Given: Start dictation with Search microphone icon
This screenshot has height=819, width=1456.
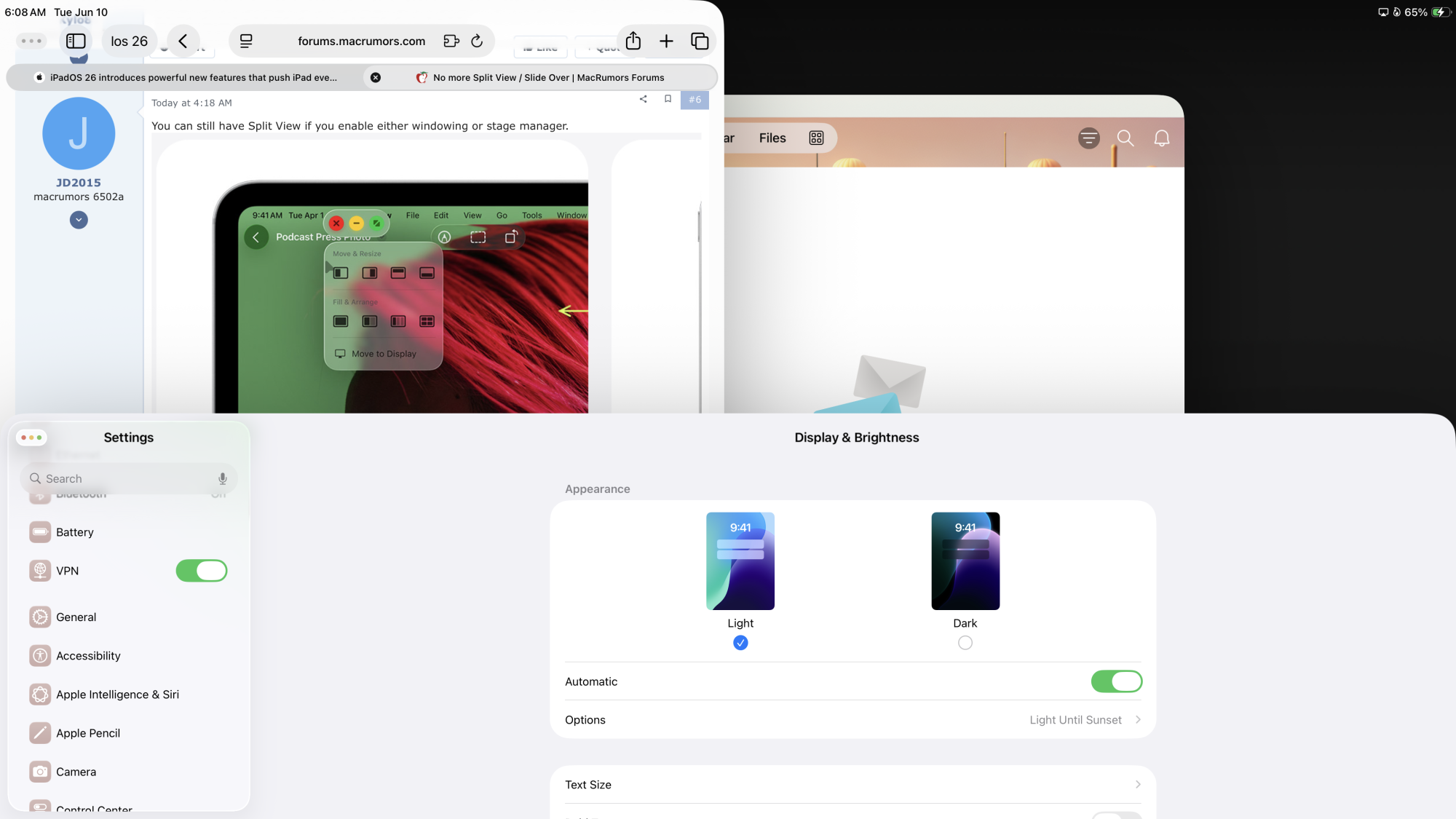Looking at the screenshot, I should coord(223,479).
